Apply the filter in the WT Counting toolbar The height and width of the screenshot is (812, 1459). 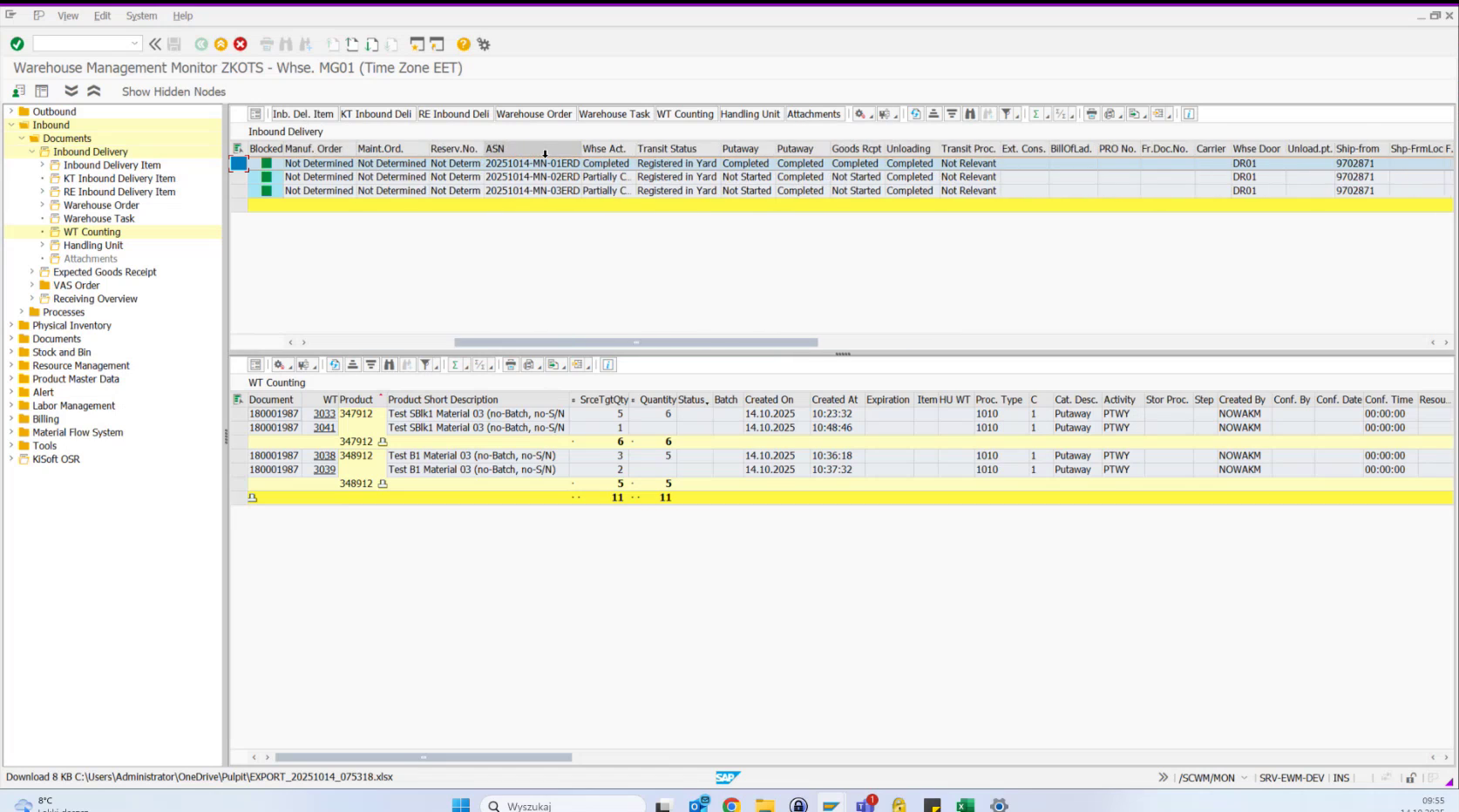click(x=426, y=364)
